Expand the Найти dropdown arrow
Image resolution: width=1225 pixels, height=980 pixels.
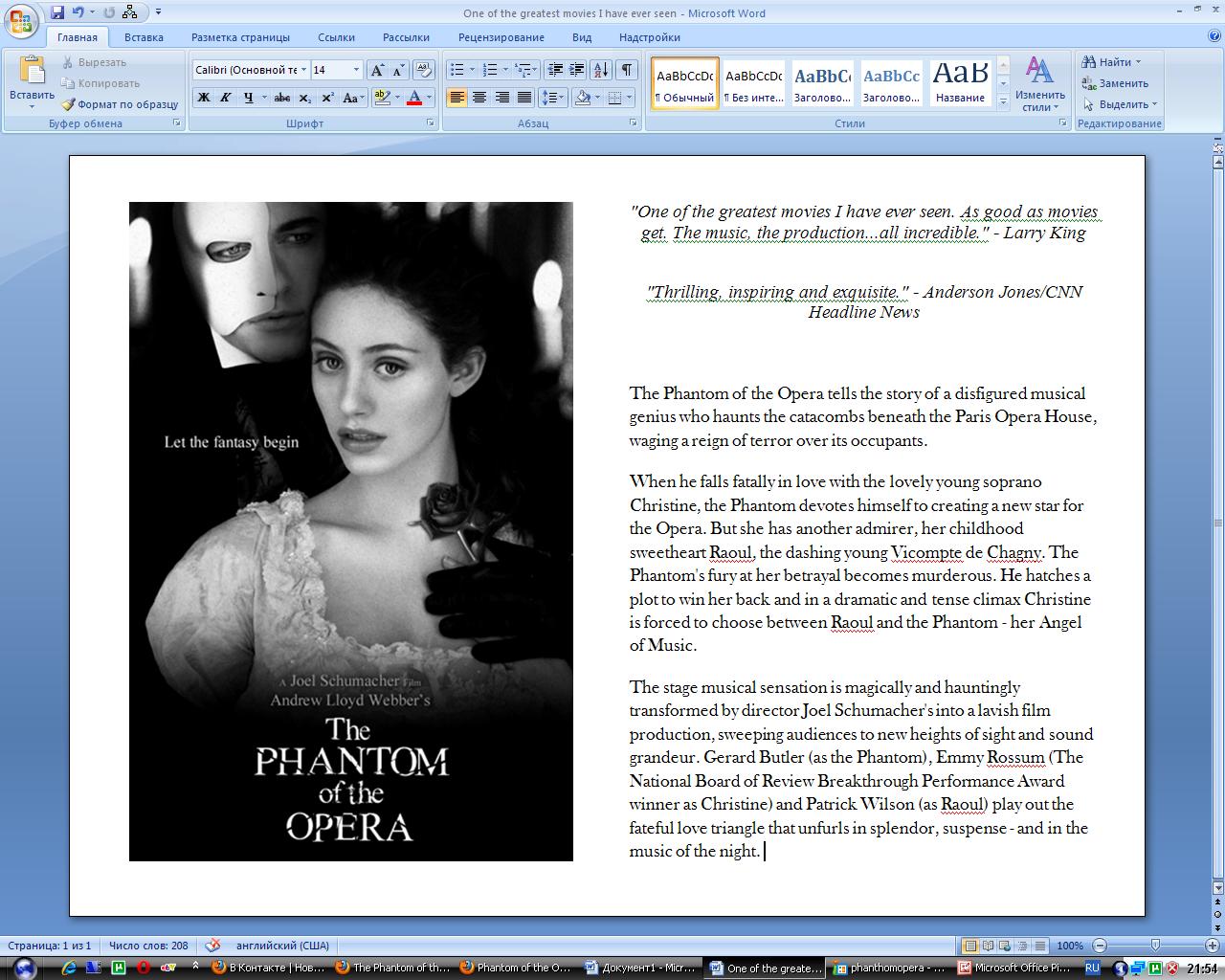[1138, 62]
